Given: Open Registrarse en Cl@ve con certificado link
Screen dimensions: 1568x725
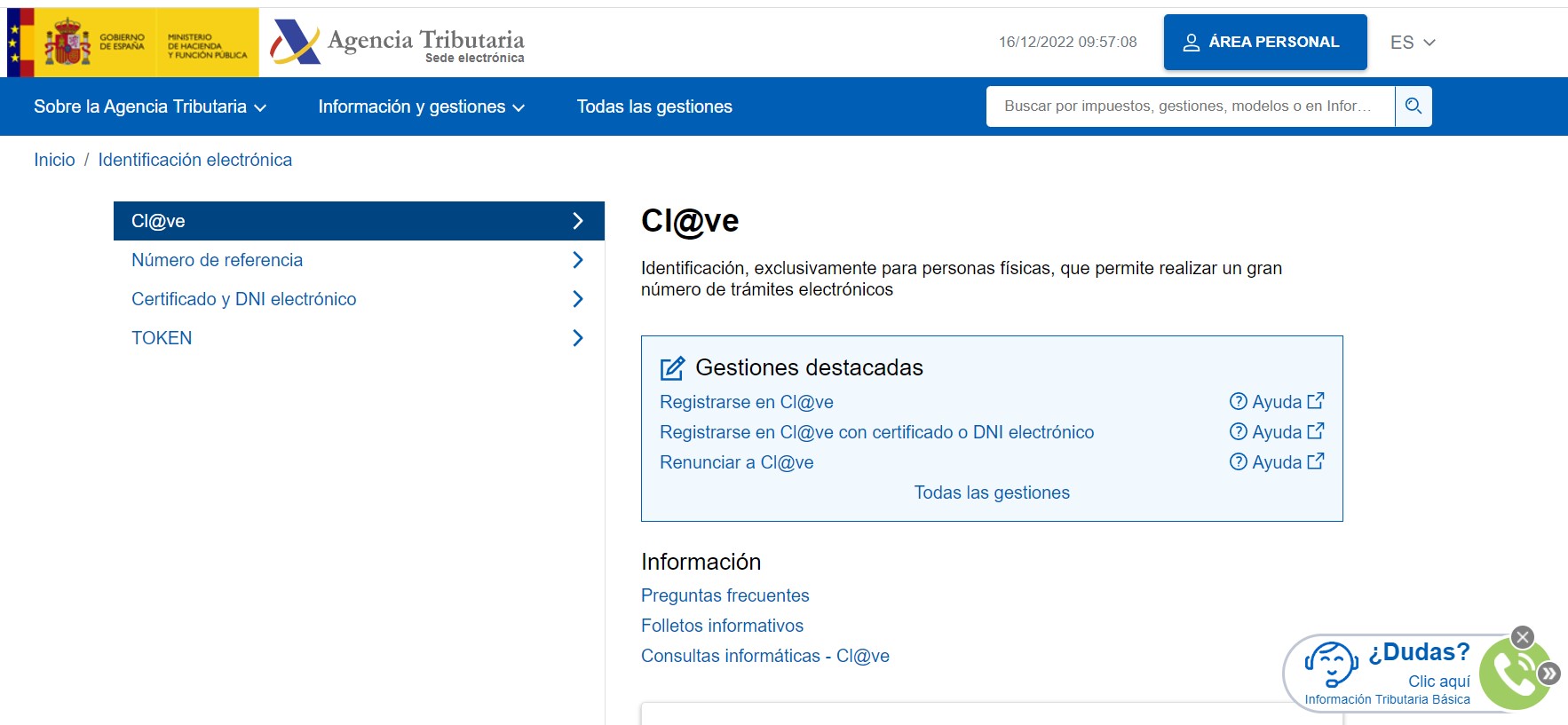Looking at the screenshot, I should [x=877, y=432].
